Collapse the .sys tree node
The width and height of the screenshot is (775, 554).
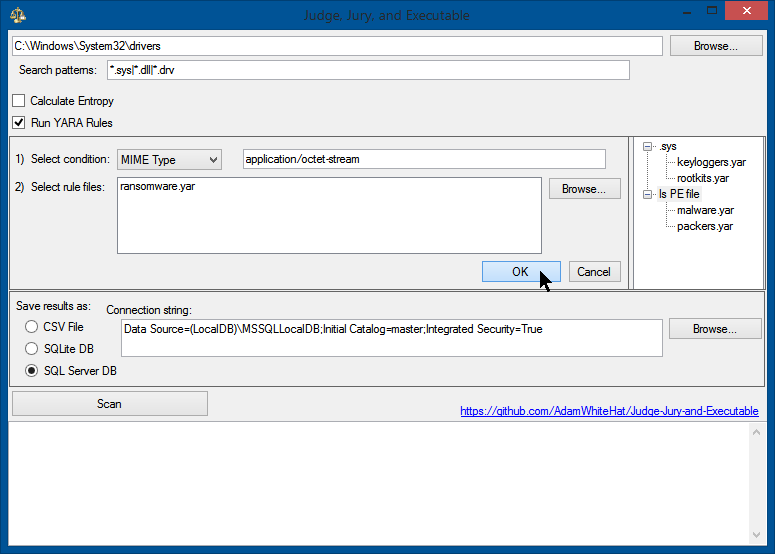[648, 146]
